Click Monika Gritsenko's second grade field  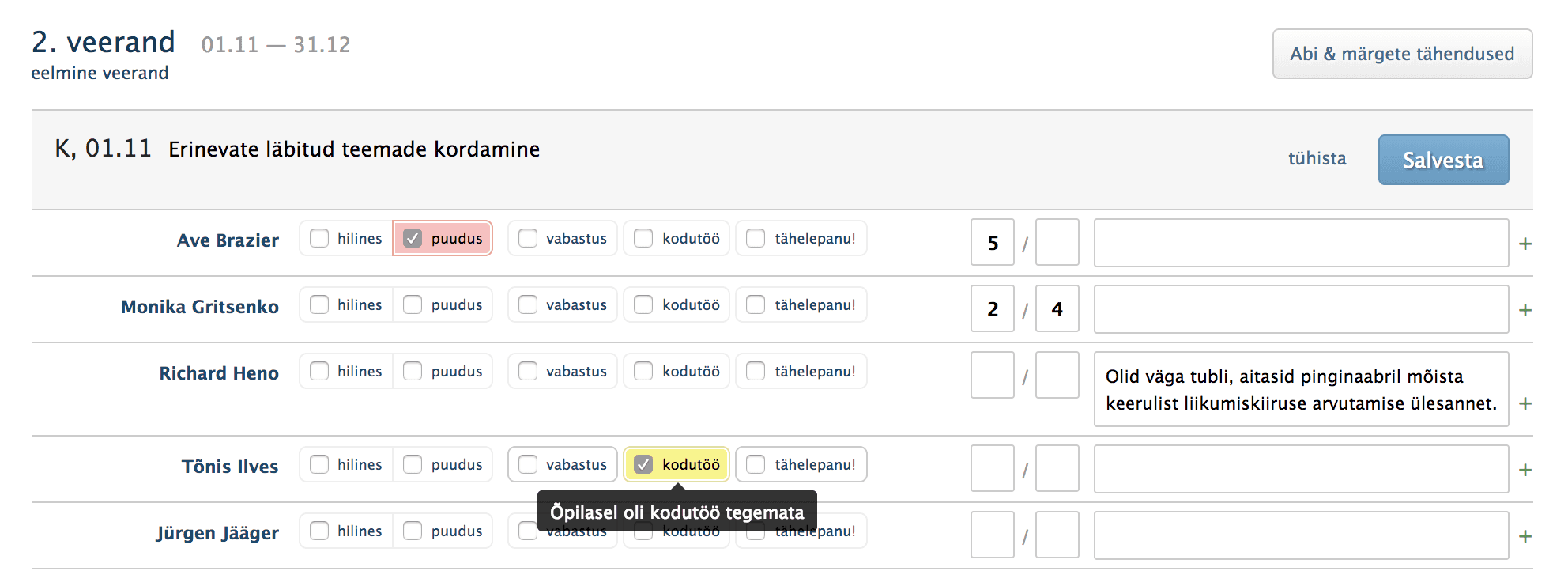(x=1057, y=308)
